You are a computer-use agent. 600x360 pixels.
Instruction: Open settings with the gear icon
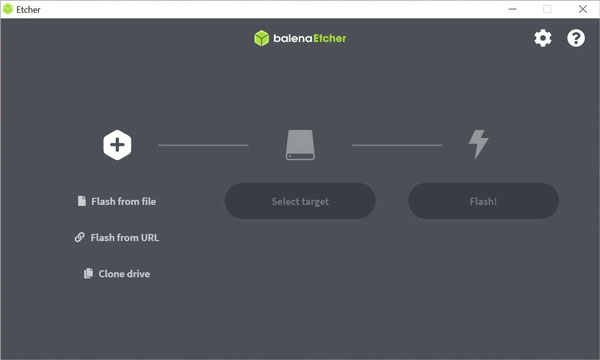click(x=543, y=38)
